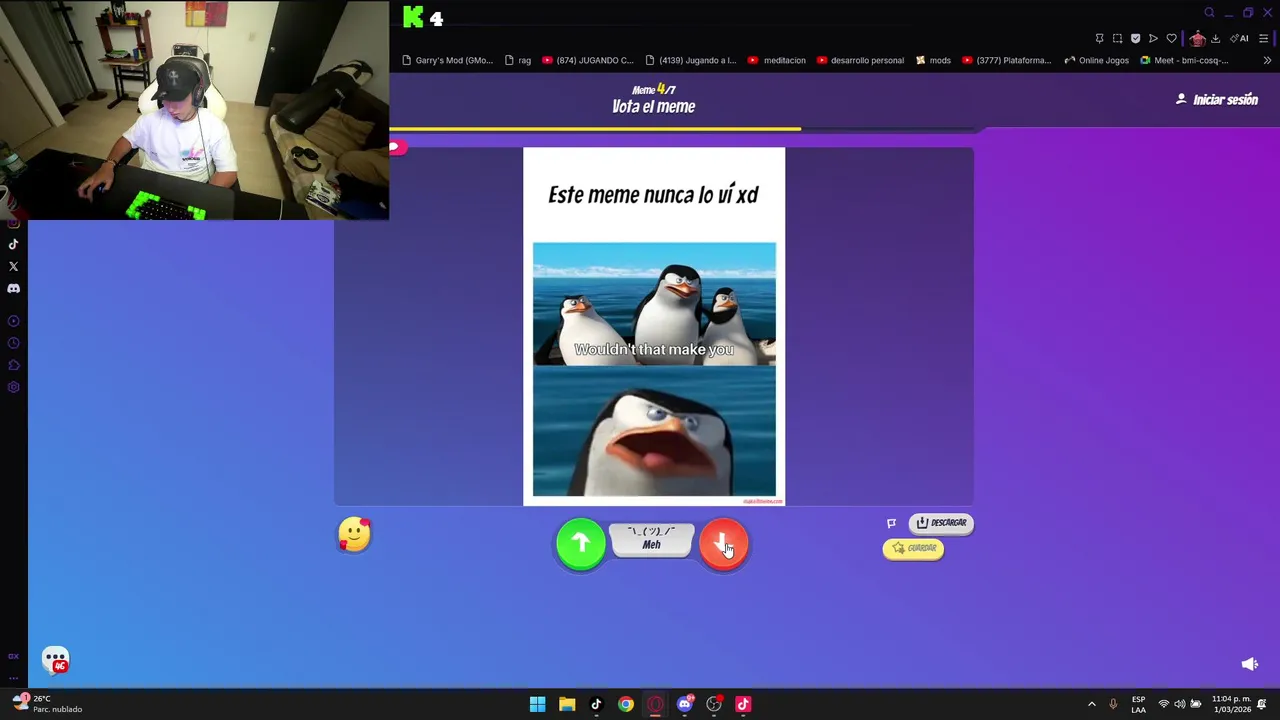The image size is (1280, 720).
Task: Open the Windows Start menu
Action: (x=537, y=704)
